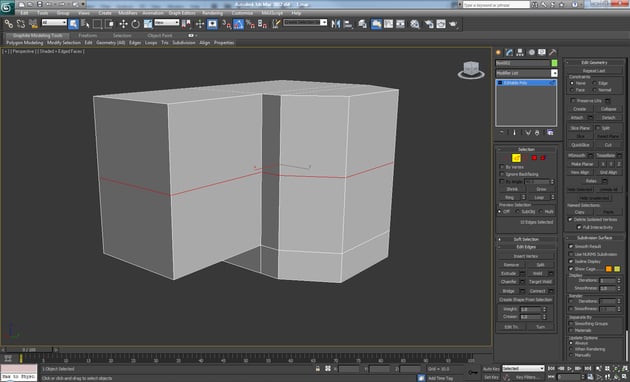Viewport: 630px width, 382px height.
Task: Select the Select and Link tool
Action: [x=8, y=24]
